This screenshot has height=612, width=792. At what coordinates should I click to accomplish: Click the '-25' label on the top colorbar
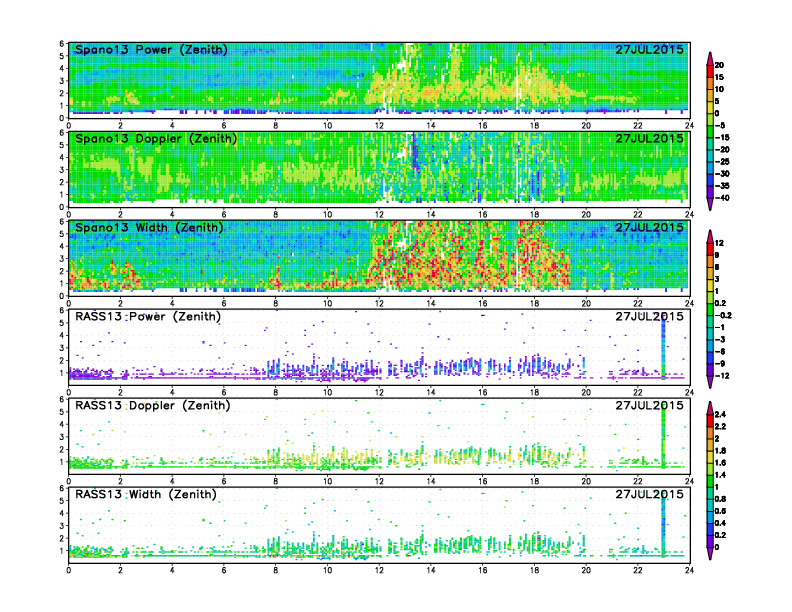[722, 162]
